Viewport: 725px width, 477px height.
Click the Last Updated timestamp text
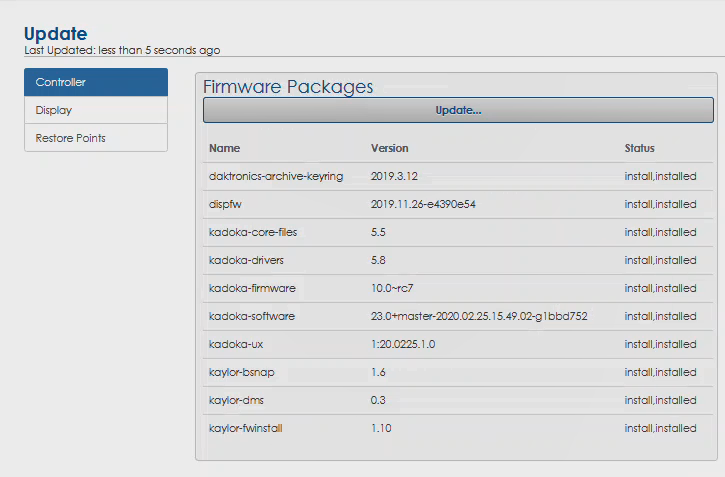click(122, 50)
